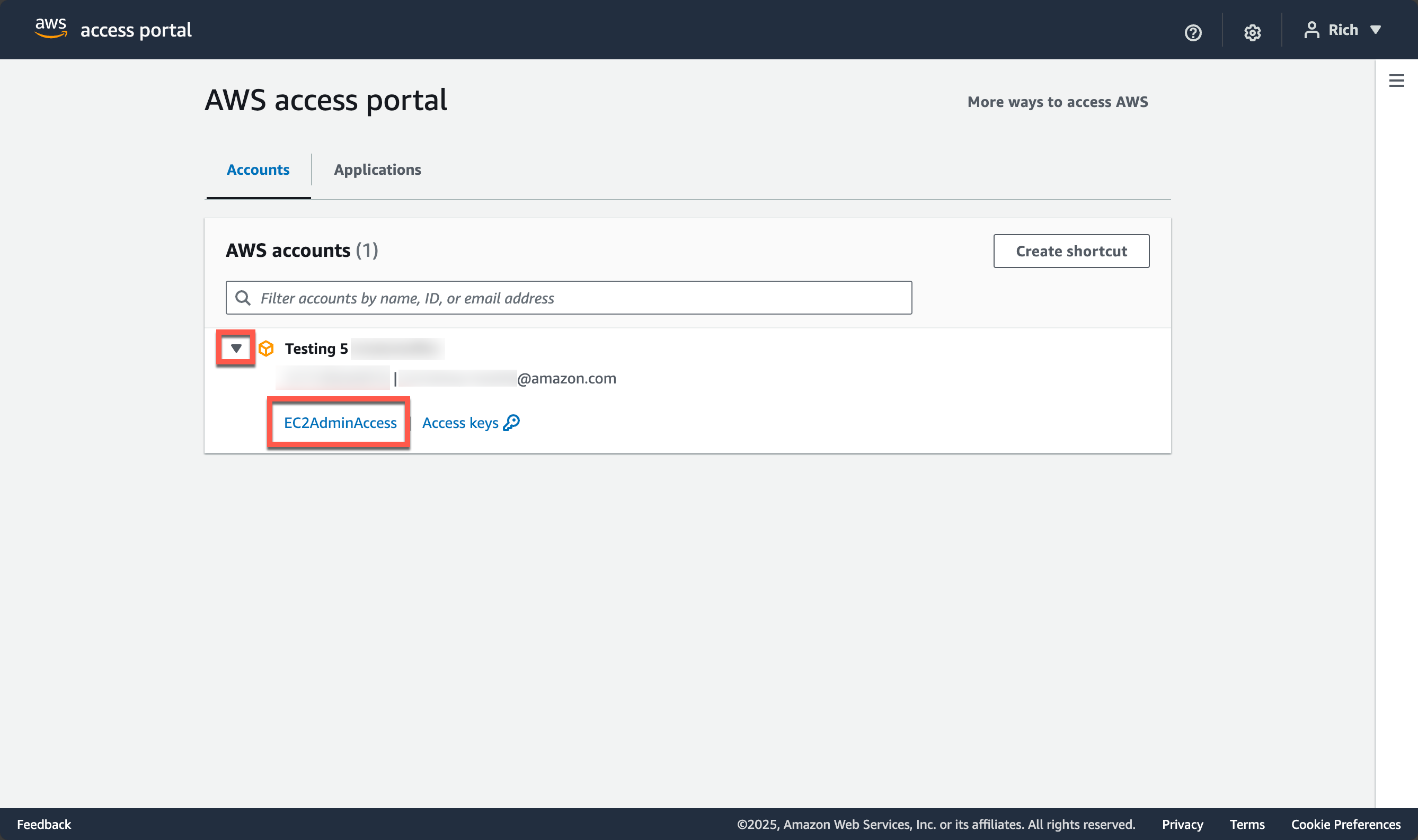Viewport: 1418px width, 840px height.
Task: Click the user profile icon beside Rich
Action: [1311, 30]
